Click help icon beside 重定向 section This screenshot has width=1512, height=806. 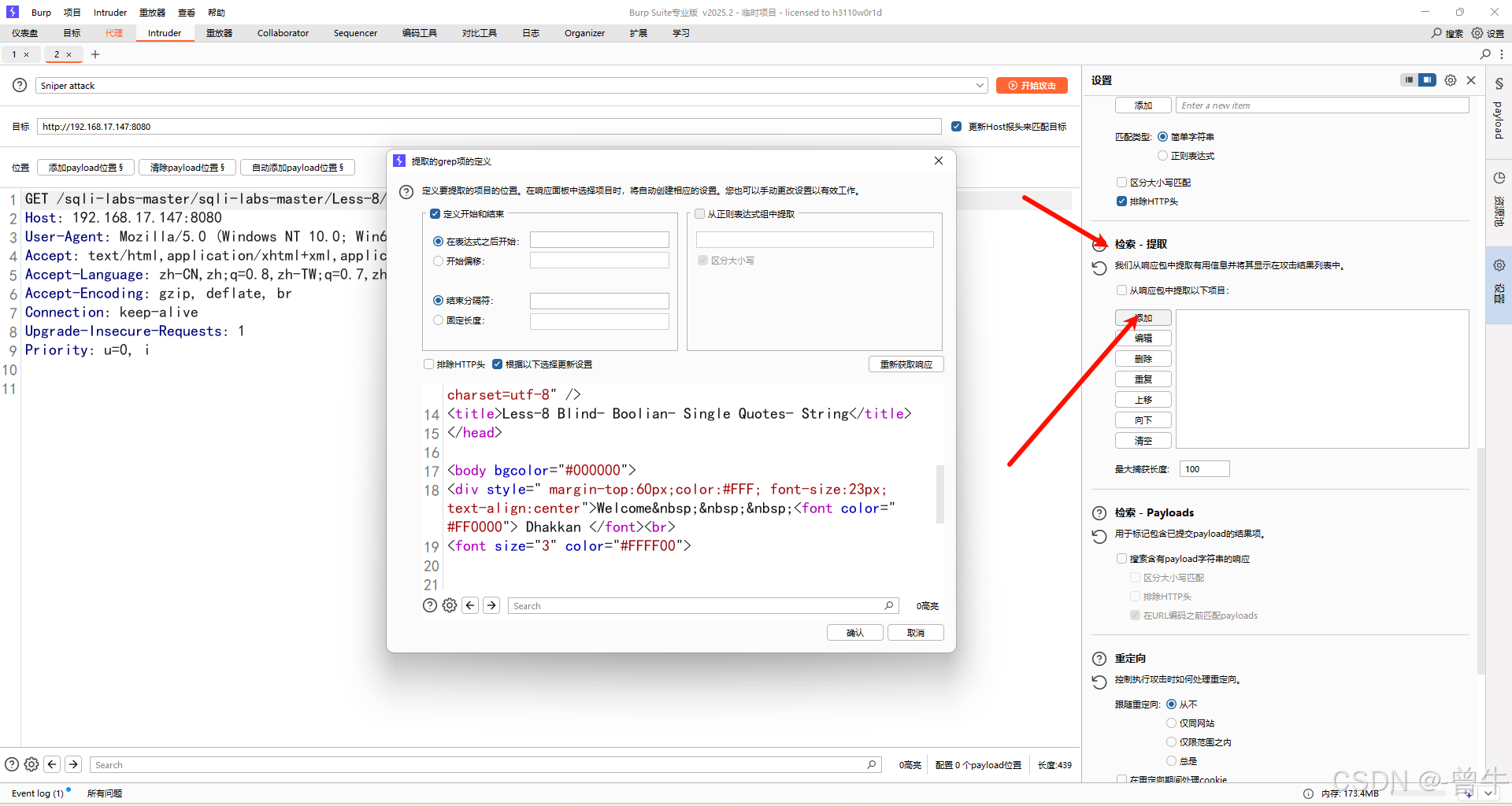click(1099, 659)
